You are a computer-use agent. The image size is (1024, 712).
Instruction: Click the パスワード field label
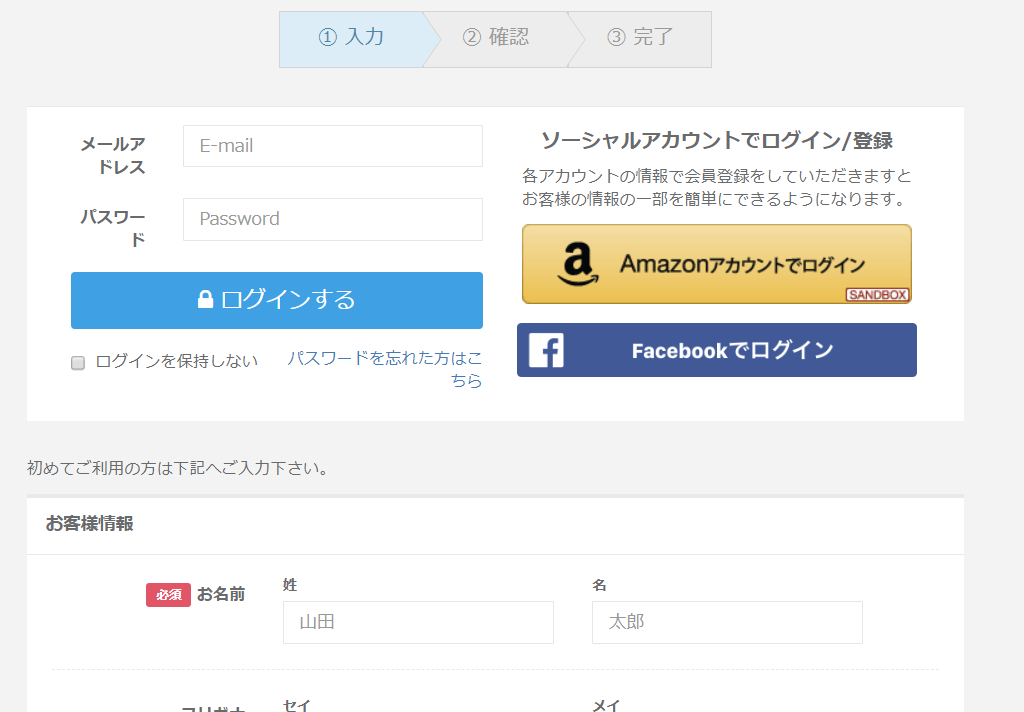point(112,228)
